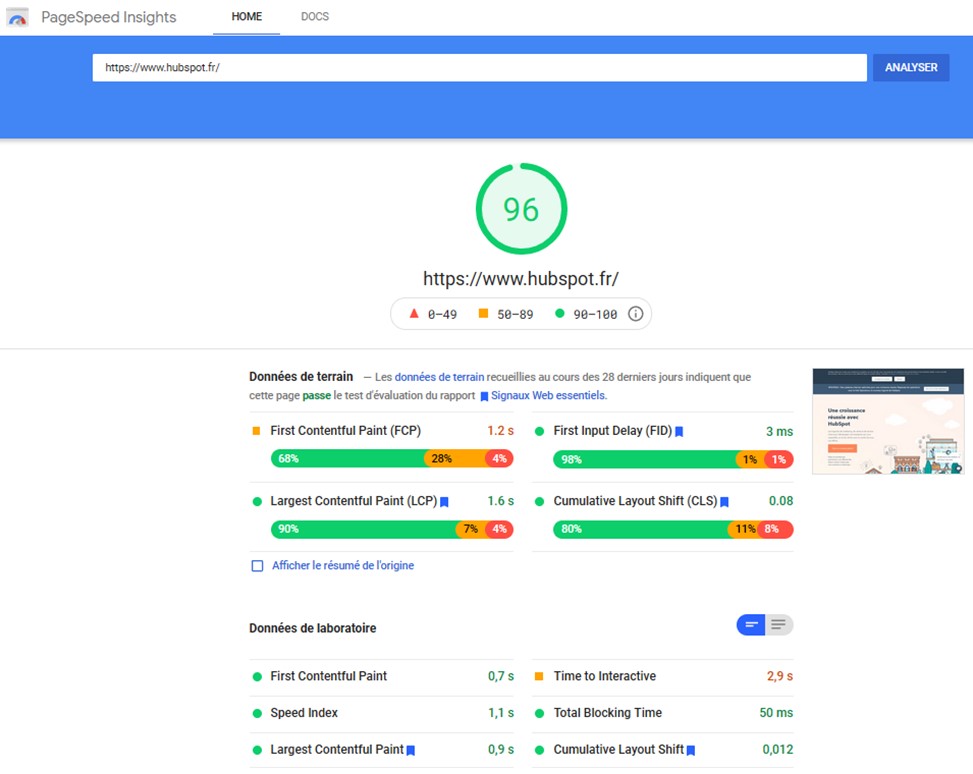
Task: Click the PageSpeed Insights logo icon
Action: pos(17,17)
